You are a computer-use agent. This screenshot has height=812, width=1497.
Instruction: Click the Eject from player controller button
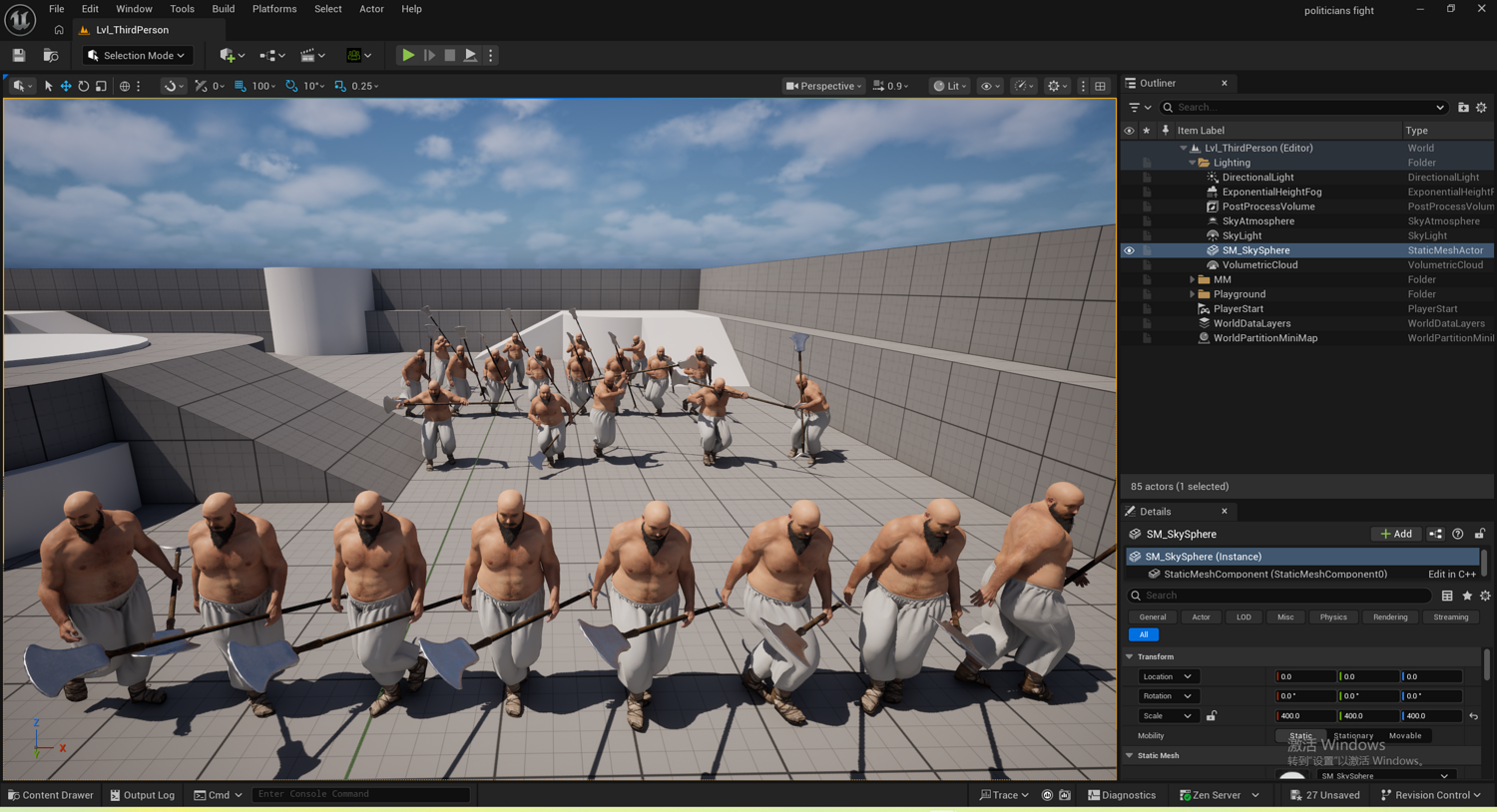[x=470, y=56]
